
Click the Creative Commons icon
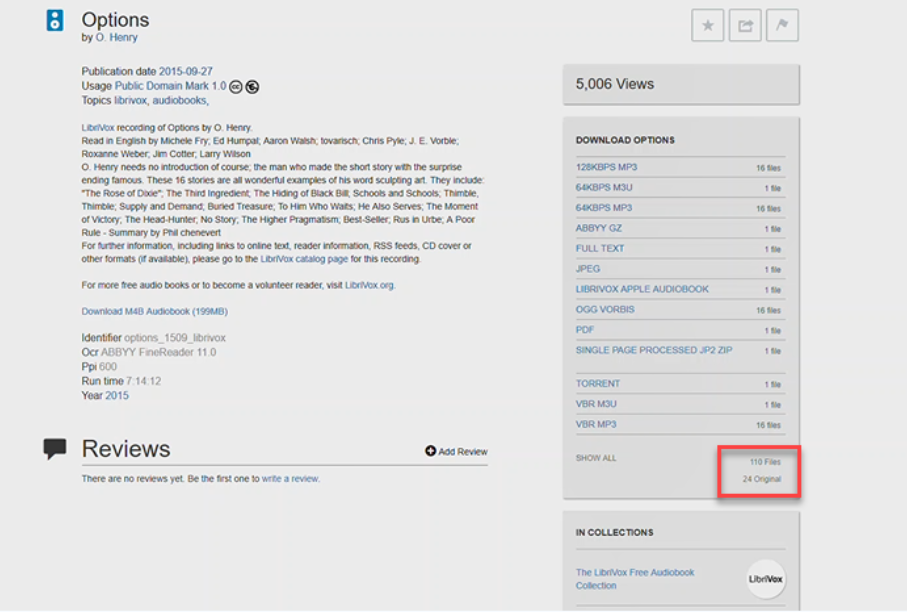coord(236,87)
